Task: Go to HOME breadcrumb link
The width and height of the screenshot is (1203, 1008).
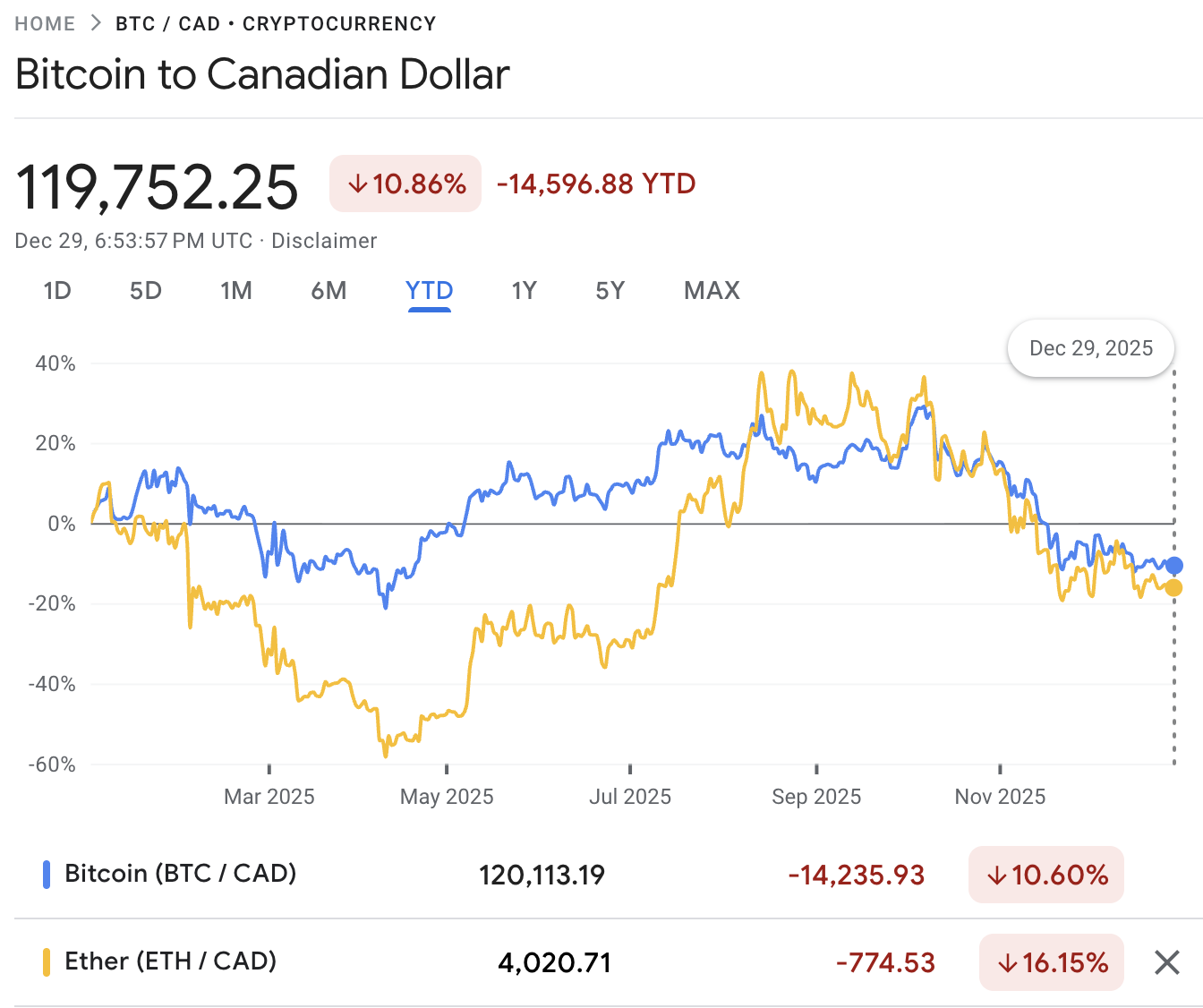Action: 45,23
